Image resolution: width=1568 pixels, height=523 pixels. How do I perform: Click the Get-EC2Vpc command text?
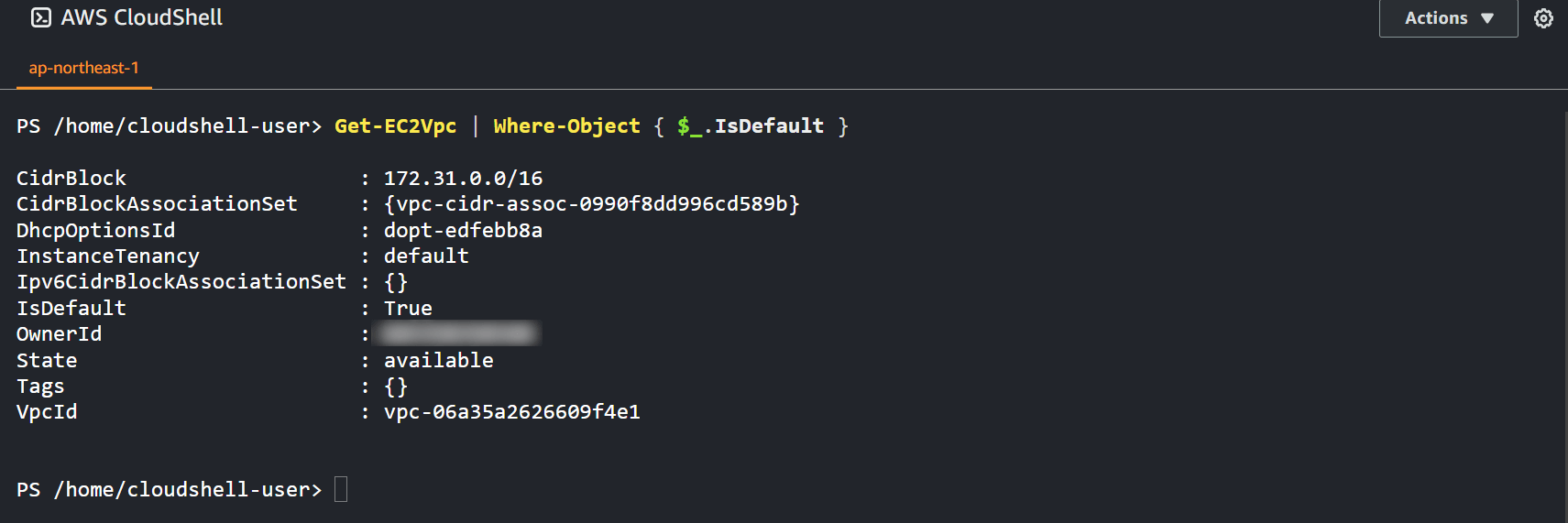coord(395,126)
